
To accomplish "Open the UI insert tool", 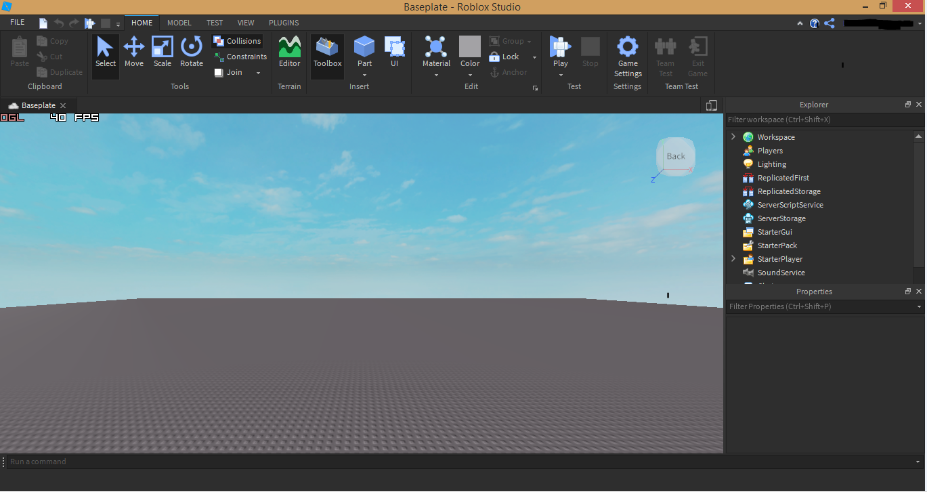I will pos(394,52).
